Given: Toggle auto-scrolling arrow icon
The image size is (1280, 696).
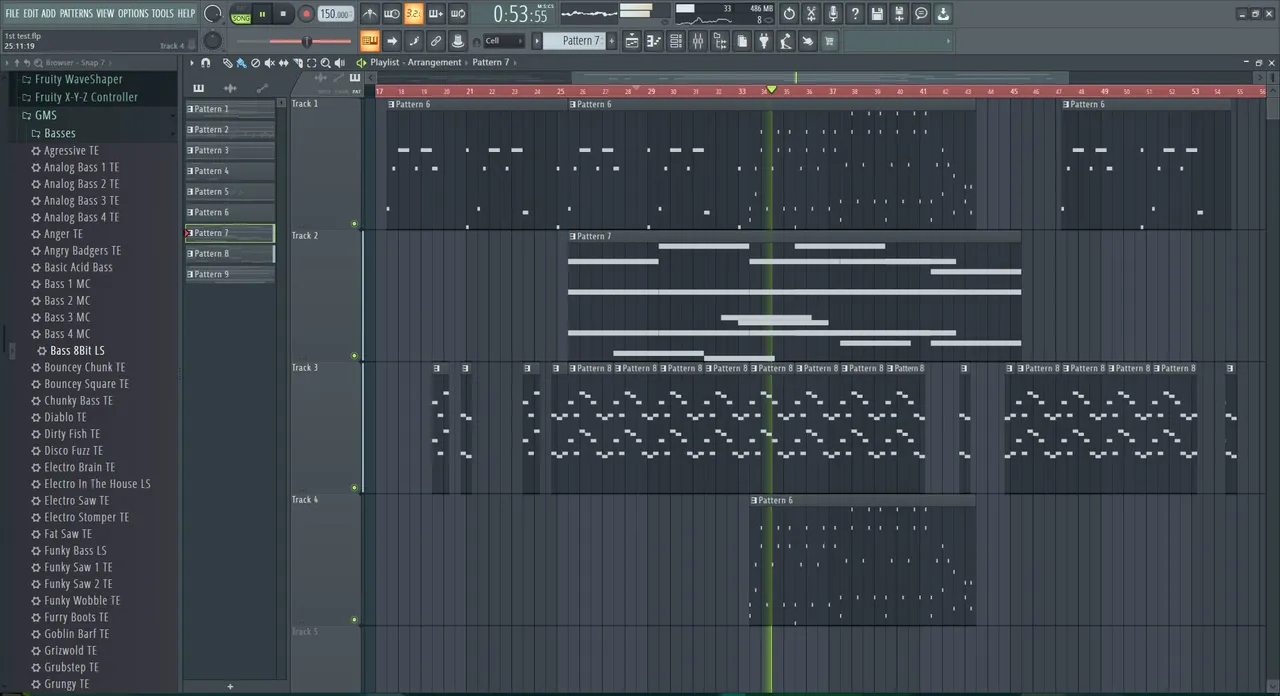Looking at the screenshot, I should pyautogui.click(x=392, y=41).
